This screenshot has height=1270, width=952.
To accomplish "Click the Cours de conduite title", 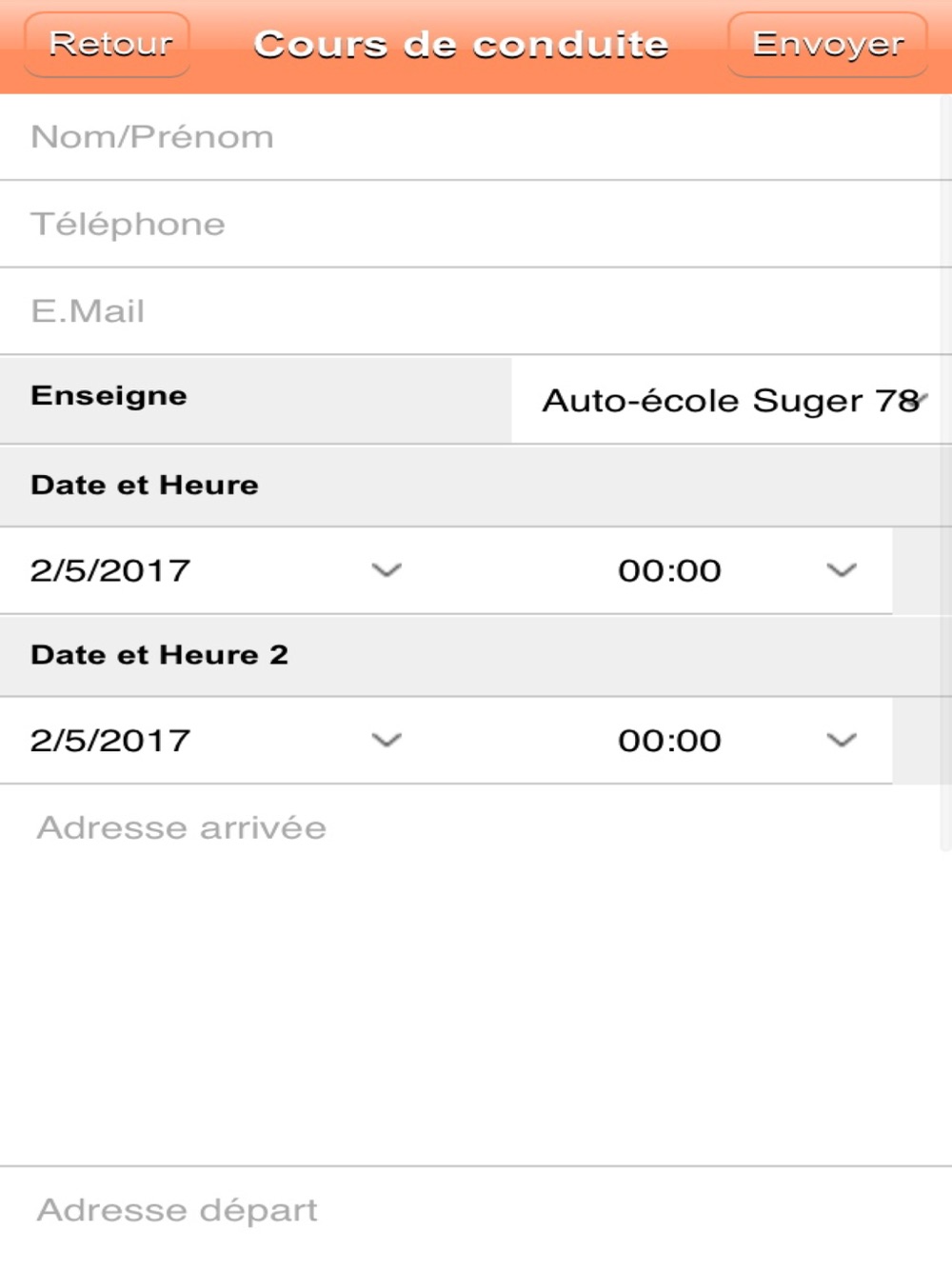I will (461, 45).
